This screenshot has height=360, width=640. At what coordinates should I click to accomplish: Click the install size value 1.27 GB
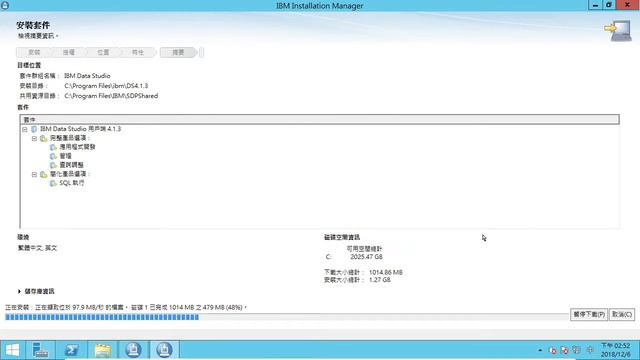click(380, 280)
